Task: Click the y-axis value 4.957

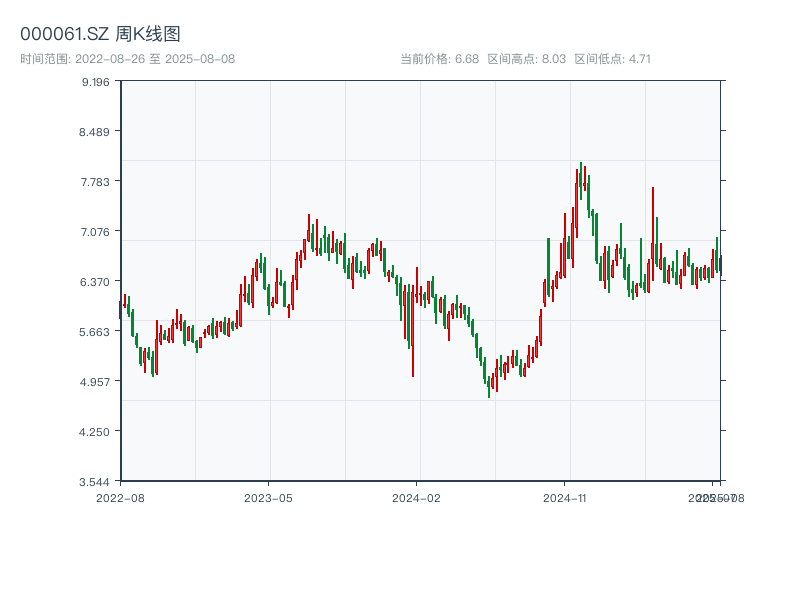Action: (94, 382)
